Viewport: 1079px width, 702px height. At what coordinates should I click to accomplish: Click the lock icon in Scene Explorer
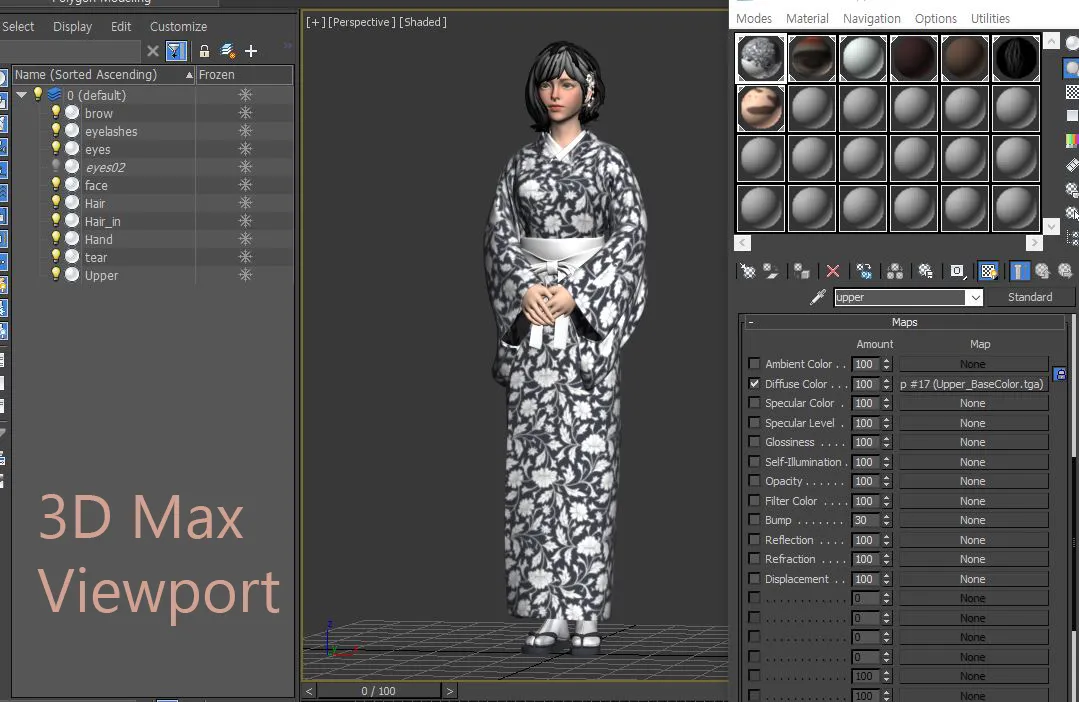(203, 50)
